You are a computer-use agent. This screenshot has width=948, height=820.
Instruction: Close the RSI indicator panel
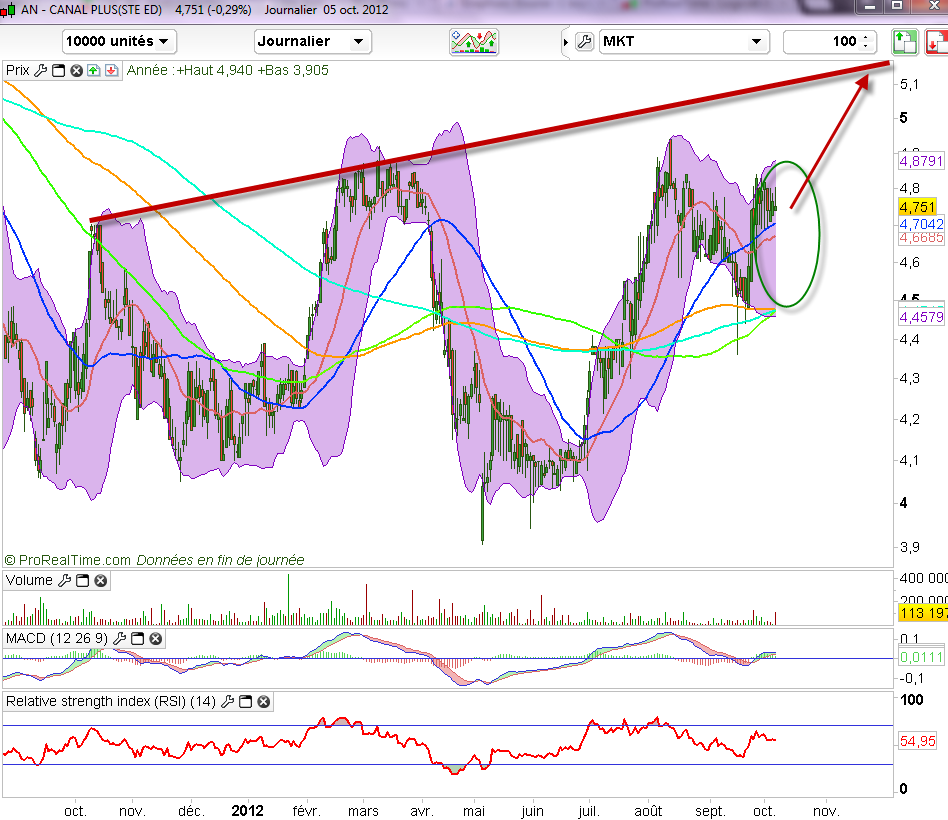[263, 702]
